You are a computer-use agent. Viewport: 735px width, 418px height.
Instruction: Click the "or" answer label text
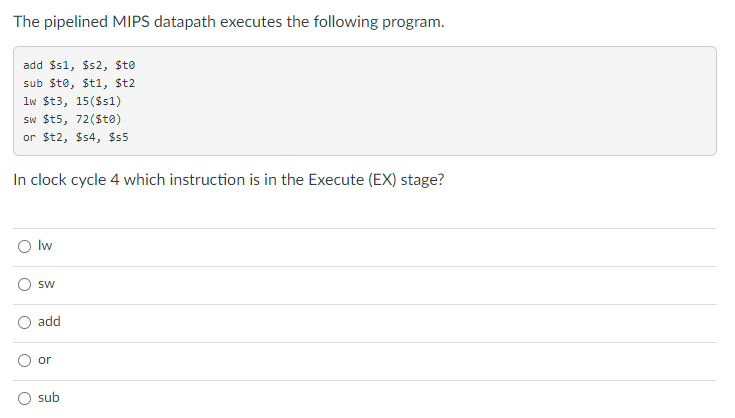click(45, 359)
